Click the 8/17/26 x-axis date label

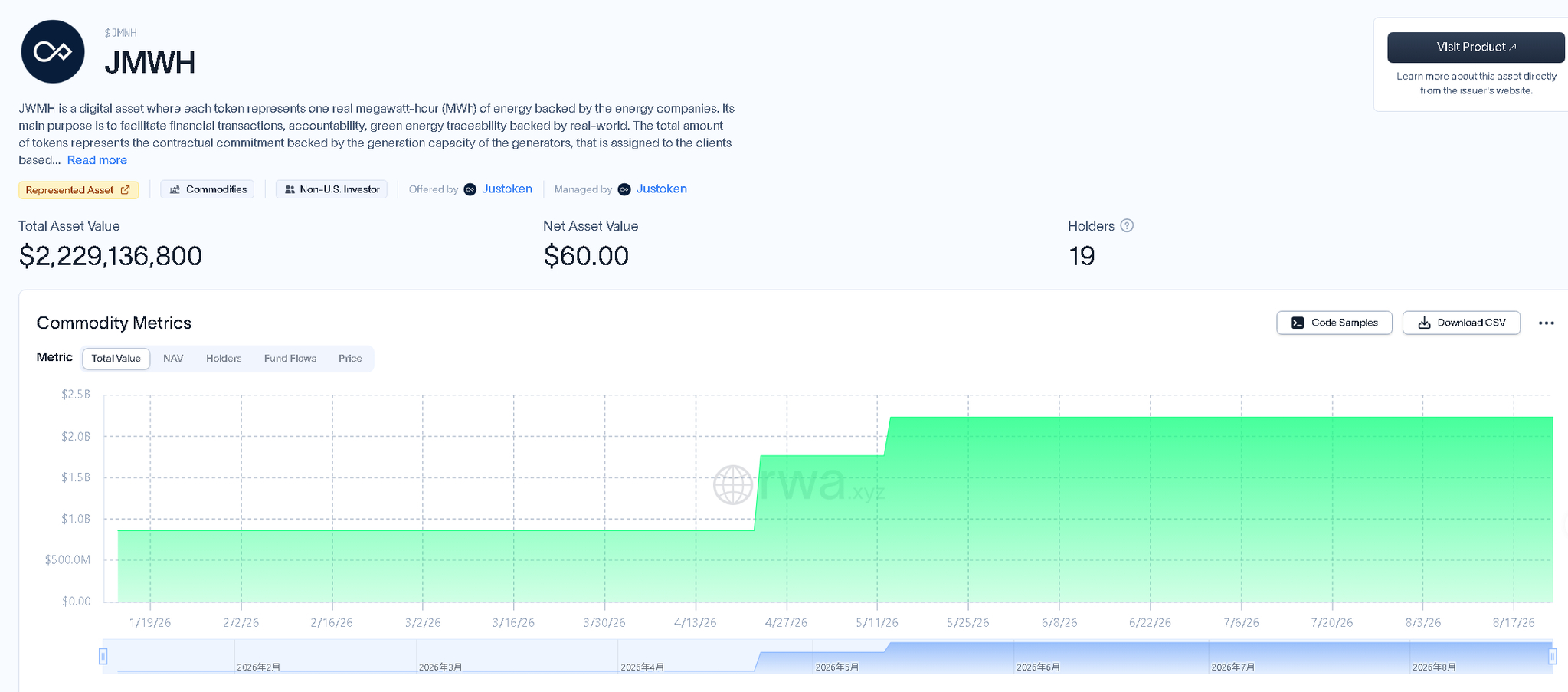[x=1514, y=623]
